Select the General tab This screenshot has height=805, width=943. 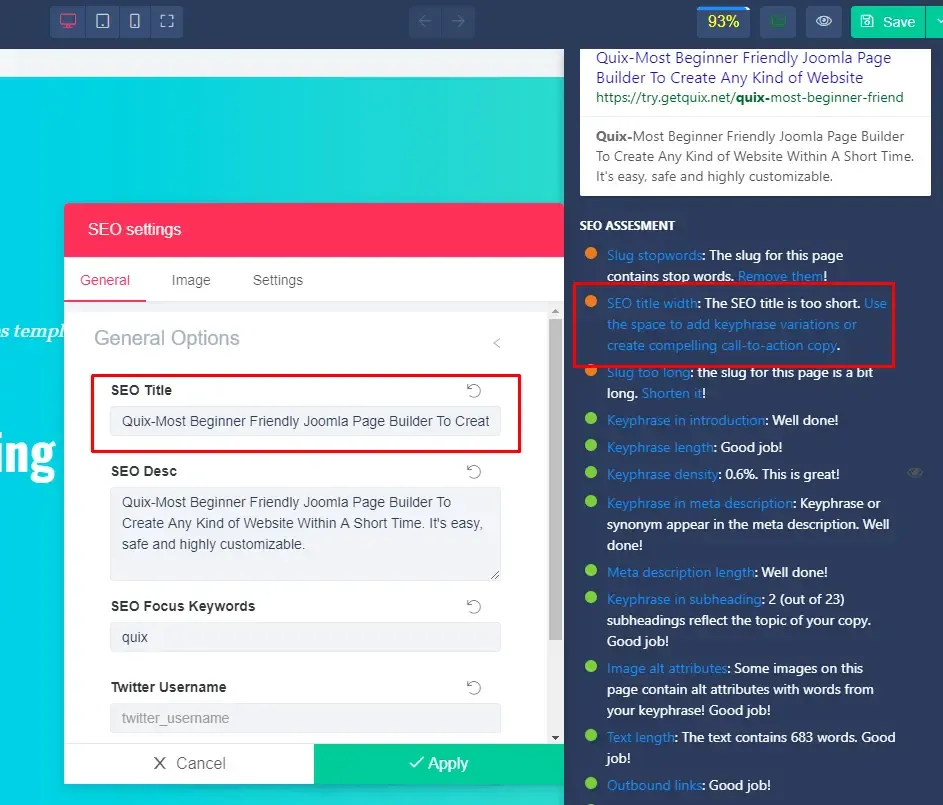pyautogui.click(x=105, y=280)
